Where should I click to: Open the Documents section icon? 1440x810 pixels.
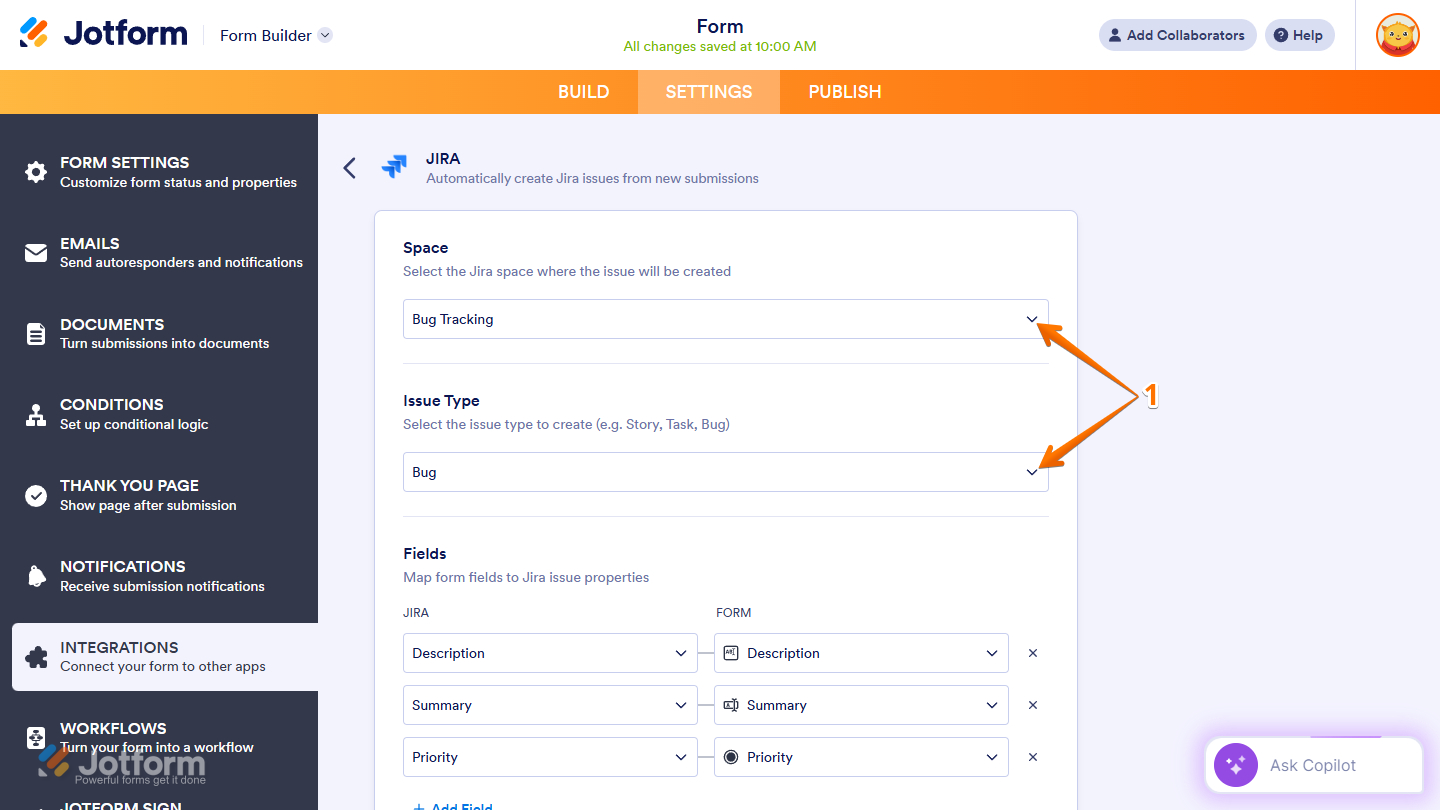[36, 333]
